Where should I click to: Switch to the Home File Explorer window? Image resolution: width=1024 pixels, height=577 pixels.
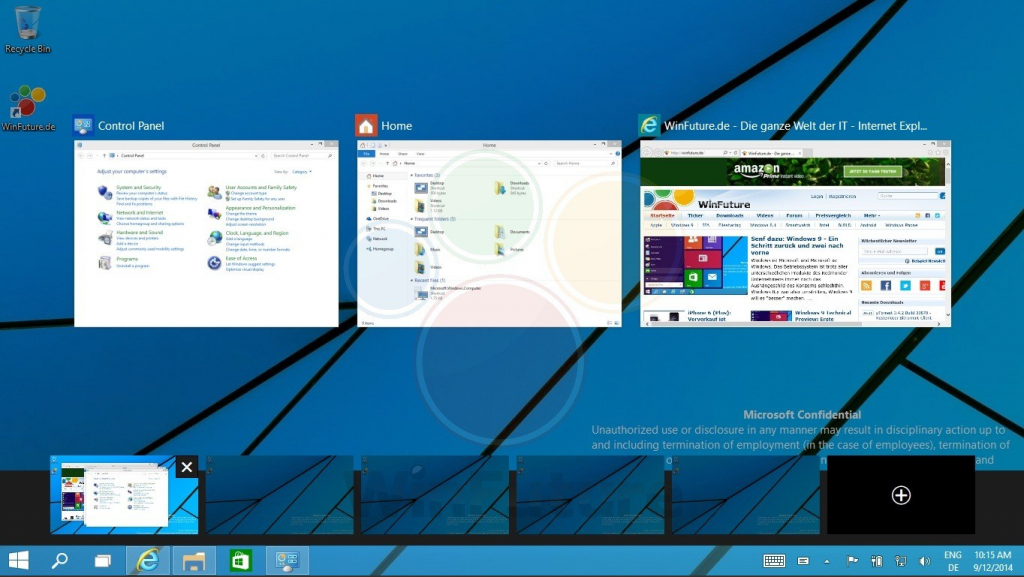(489, 233)
